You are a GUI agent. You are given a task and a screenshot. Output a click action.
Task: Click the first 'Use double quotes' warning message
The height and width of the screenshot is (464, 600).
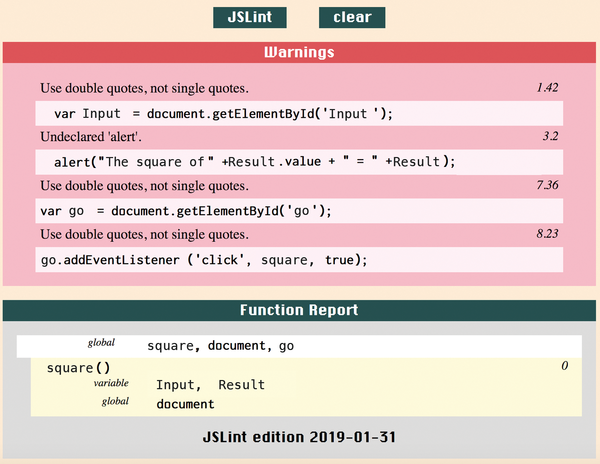tap(144, 88)
